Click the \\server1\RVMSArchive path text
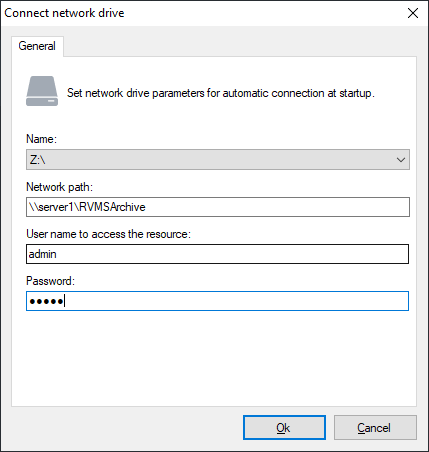This screenshot has height=452, width=429. point(87,207)
